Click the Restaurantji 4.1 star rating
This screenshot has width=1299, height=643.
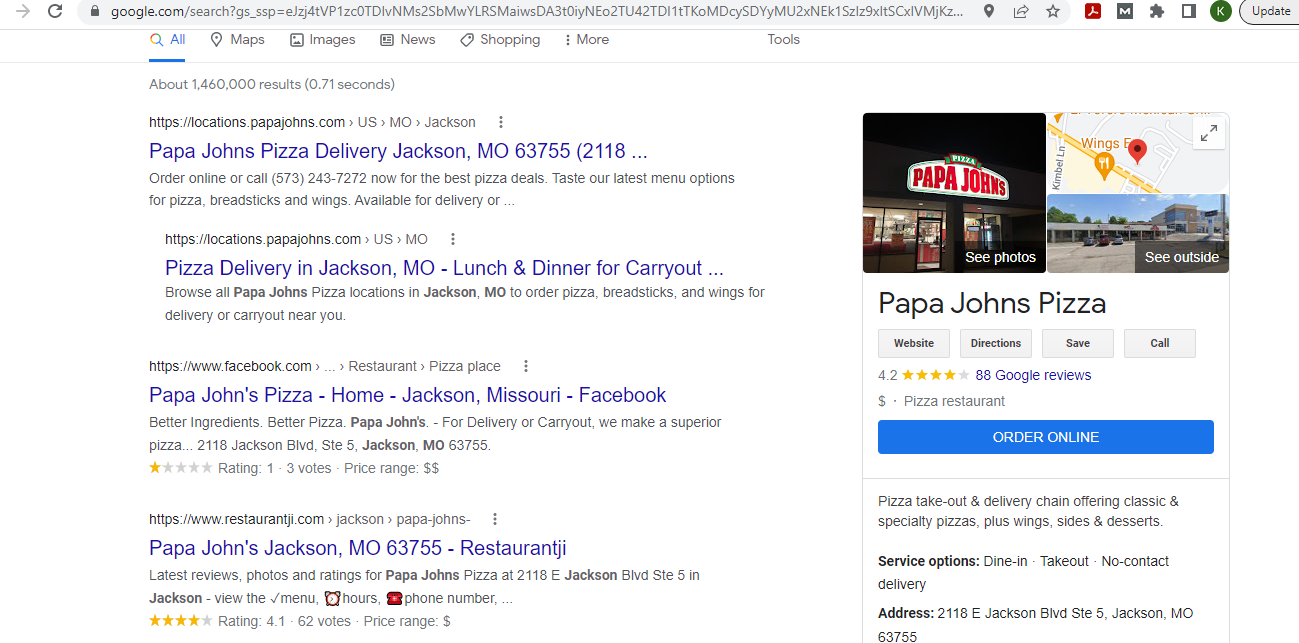coord(181,621)
